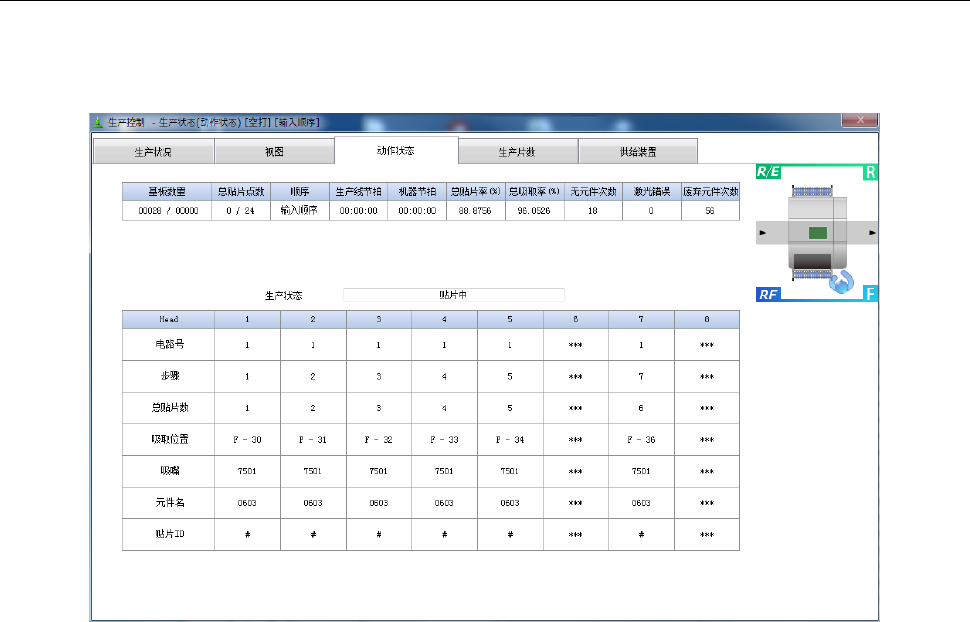Click the 基板数量 column header
970x622 pixels.
[x=167, y=192]
